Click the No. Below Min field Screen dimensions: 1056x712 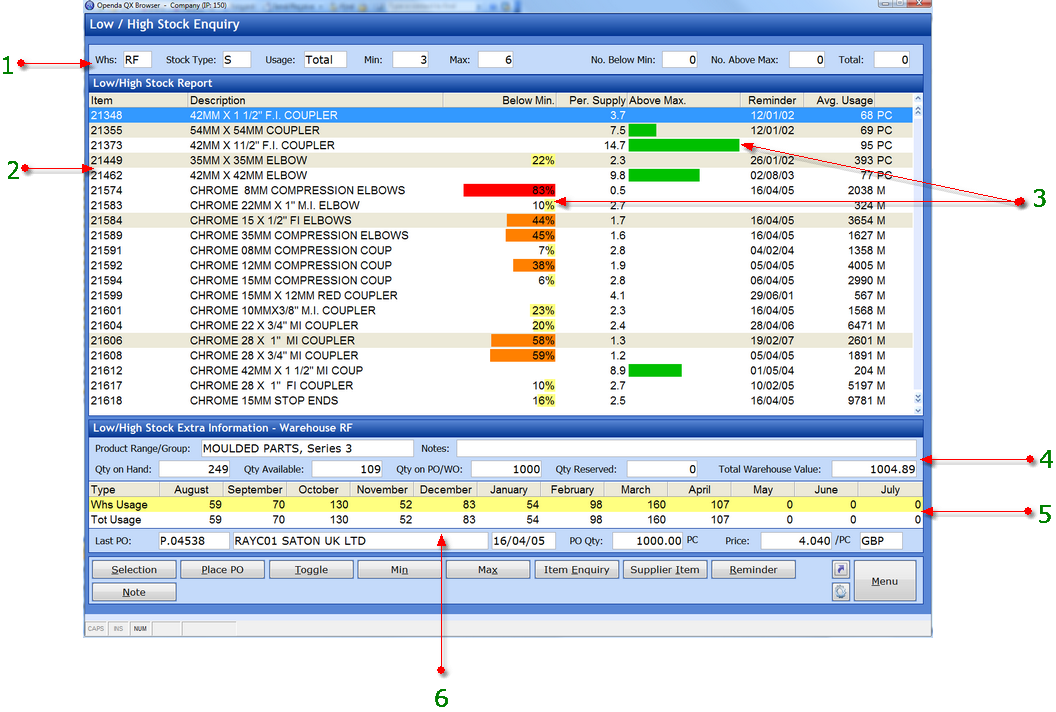680,60
